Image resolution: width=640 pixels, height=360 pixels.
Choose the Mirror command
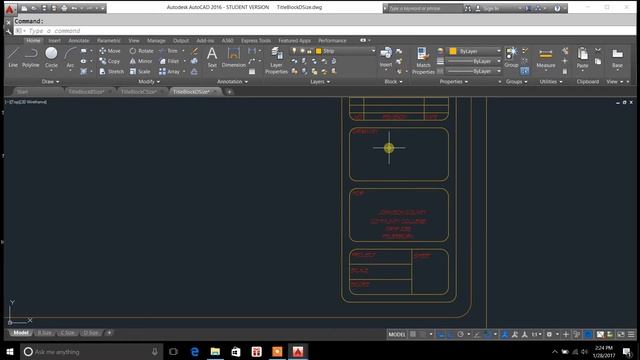tap(141, 61)
